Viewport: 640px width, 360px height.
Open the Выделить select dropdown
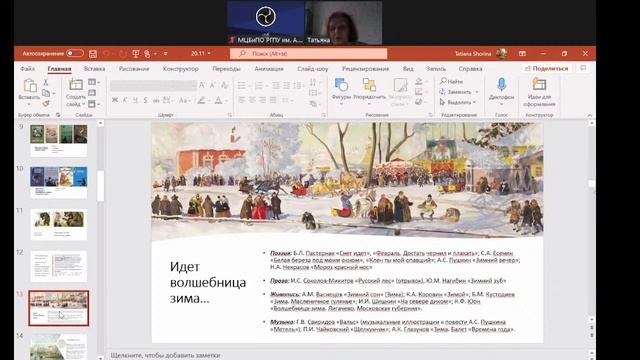[x=458, y=102]
